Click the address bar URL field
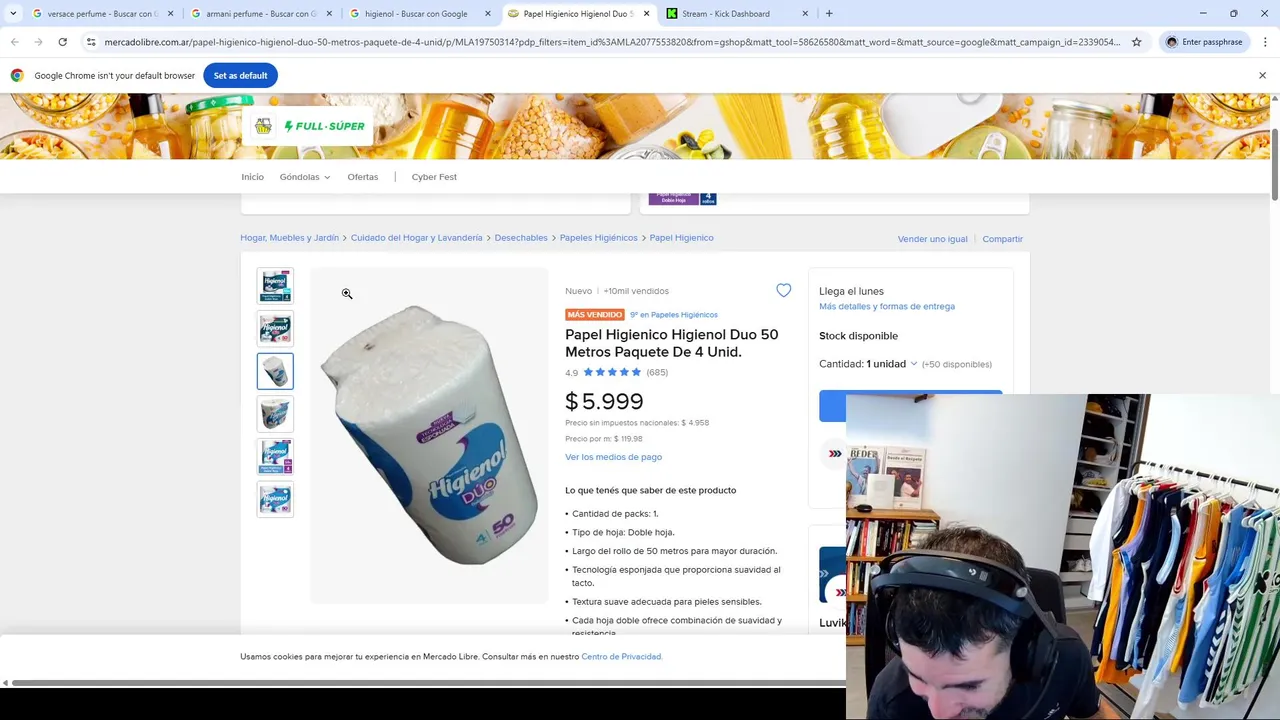The width and height of the screenshot is (1280, 720). [612, 42]
